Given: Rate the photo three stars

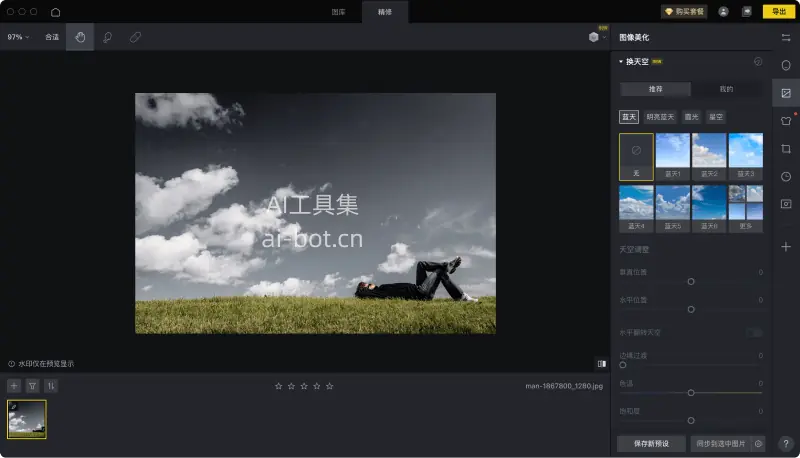Looking at the screenshot, I should (x=304, y=386).
